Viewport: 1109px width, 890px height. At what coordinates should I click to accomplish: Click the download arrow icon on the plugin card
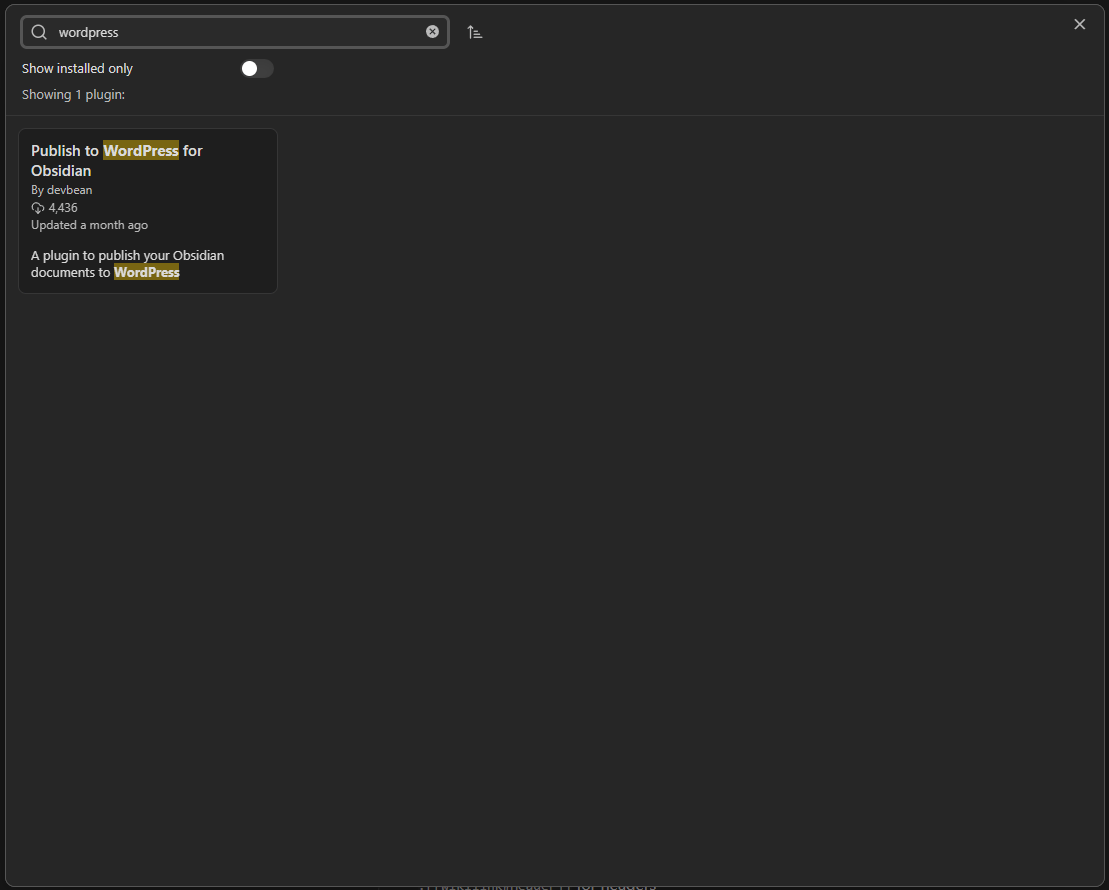click(x=37, y=207)
